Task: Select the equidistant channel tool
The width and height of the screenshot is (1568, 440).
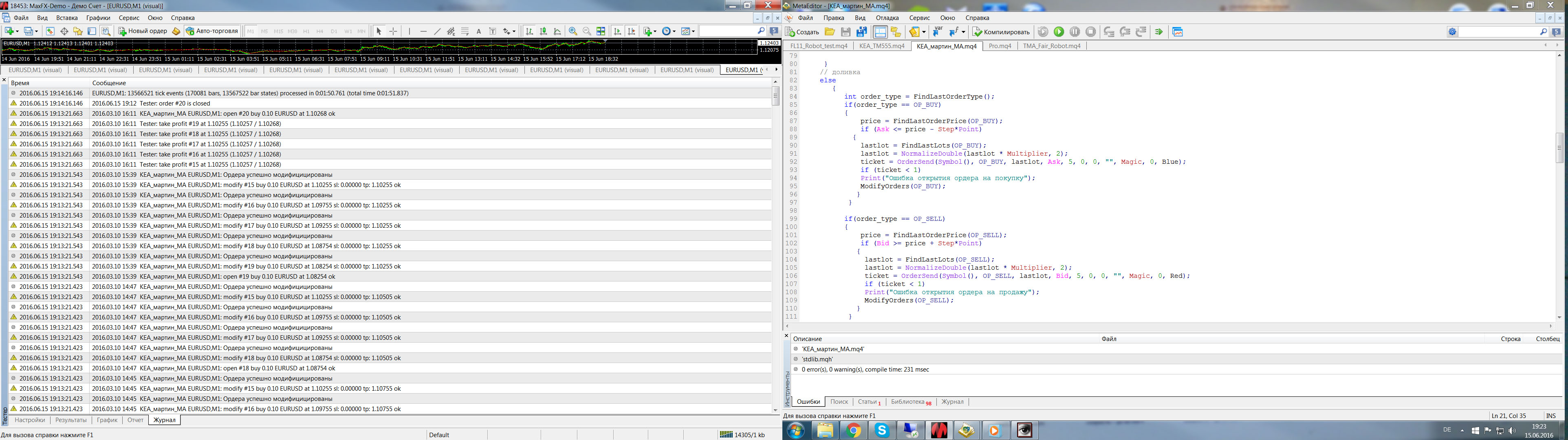Action: point(451,31)
